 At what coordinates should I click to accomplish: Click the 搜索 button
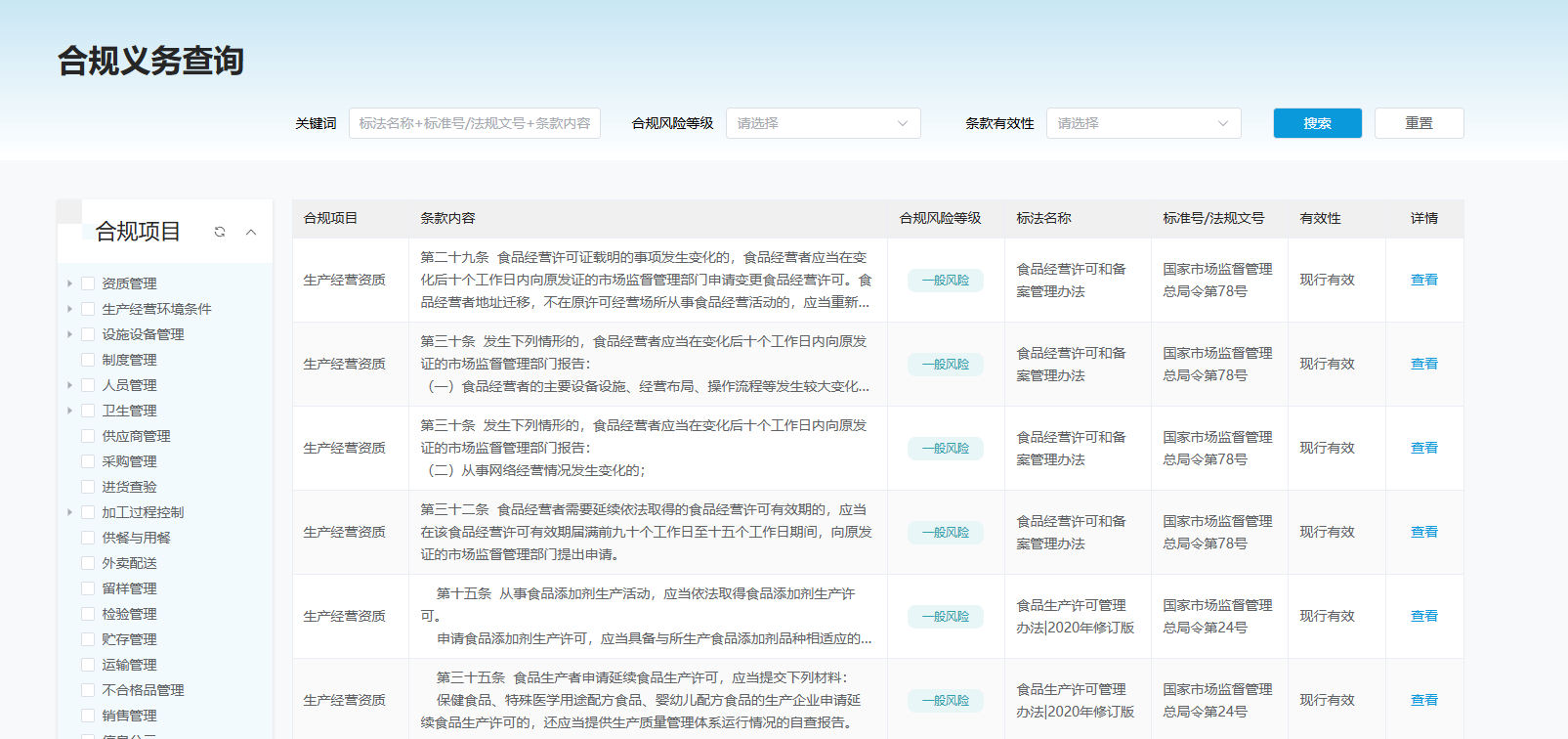[x=1317, y=123]
